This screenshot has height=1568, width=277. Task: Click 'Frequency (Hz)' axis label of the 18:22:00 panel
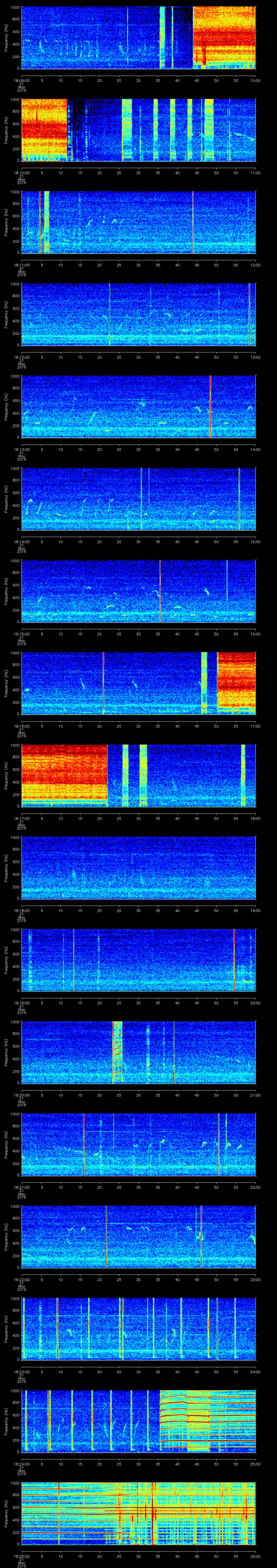(6, 1237)
